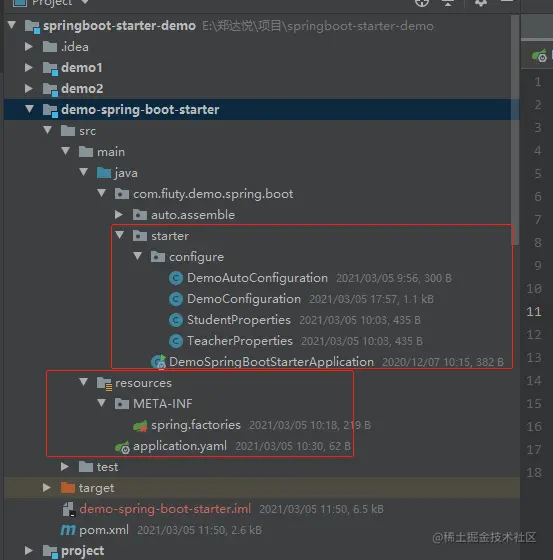Click the auto.assemble package icon
The height and width of the screenshot is (560, 553).
pos(140,215)
